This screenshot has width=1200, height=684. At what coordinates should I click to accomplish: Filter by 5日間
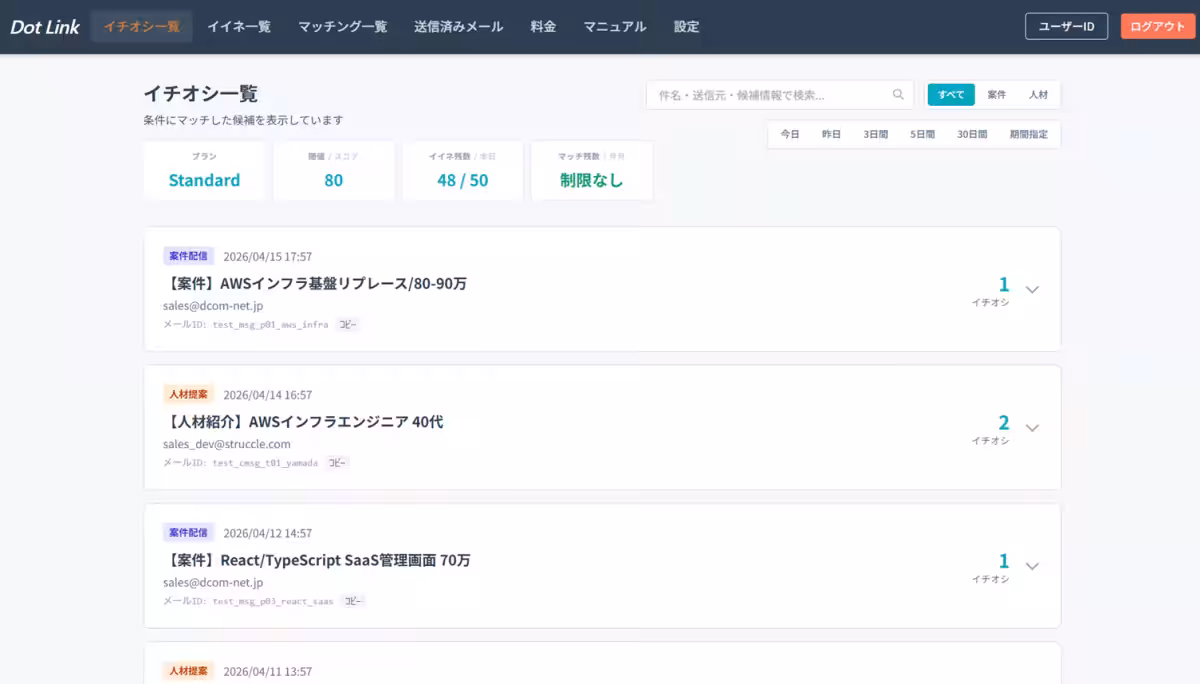[922, 134]
